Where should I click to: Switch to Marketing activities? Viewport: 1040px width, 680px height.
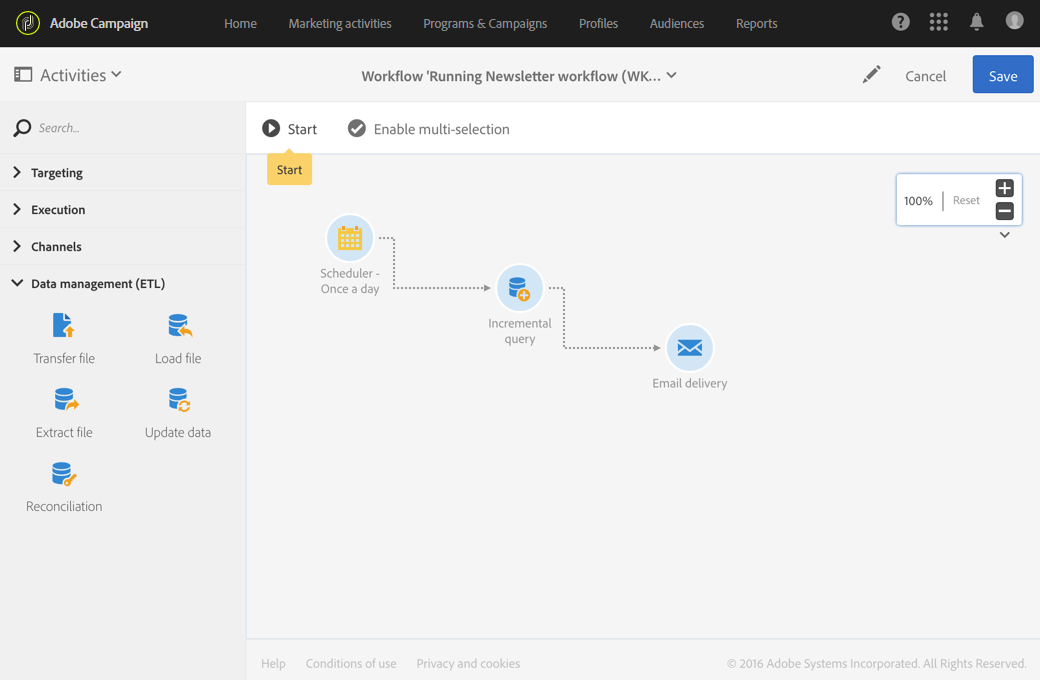340,22
